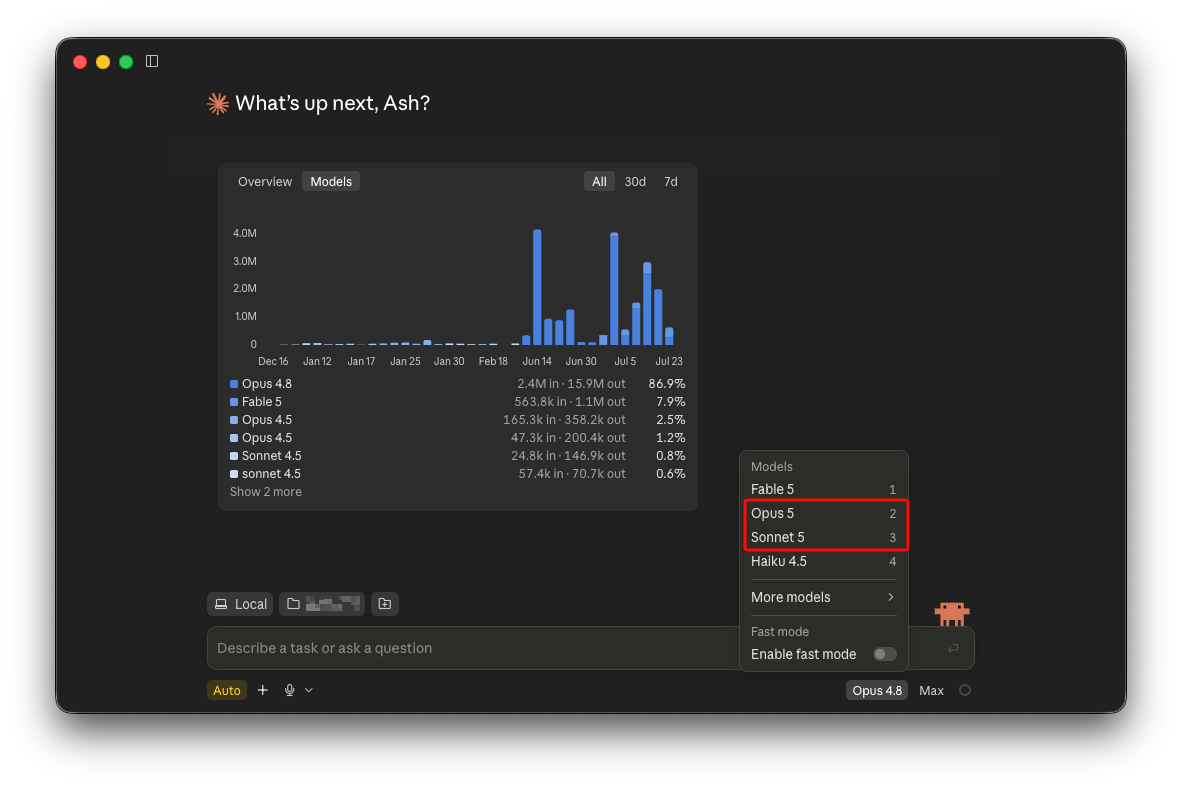
Task: Pick Haiku 4.5 in models menu
Action: 823,562
